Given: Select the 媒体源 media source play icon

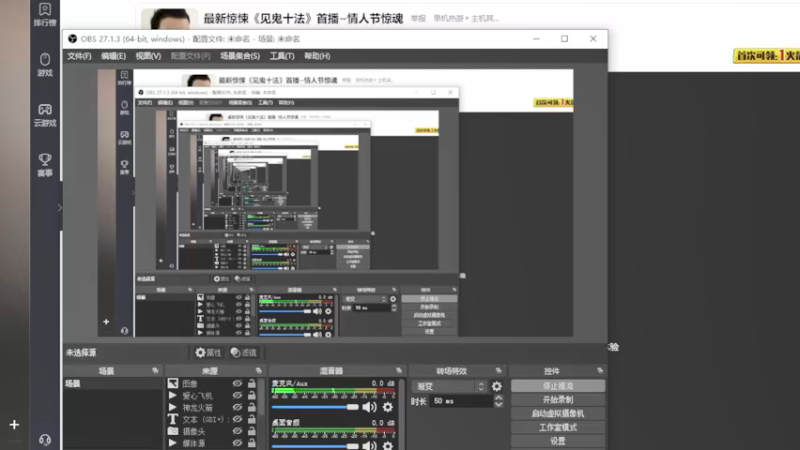Looking at the screenshot, I should click(x=173, y=443).
